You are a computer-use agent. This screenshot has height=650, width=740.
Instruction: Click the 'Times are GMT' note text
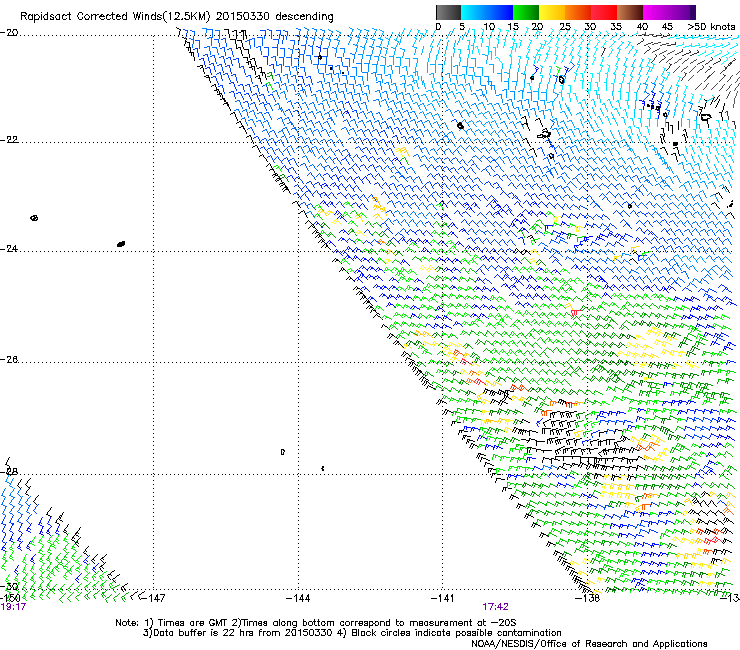point(192,623)
